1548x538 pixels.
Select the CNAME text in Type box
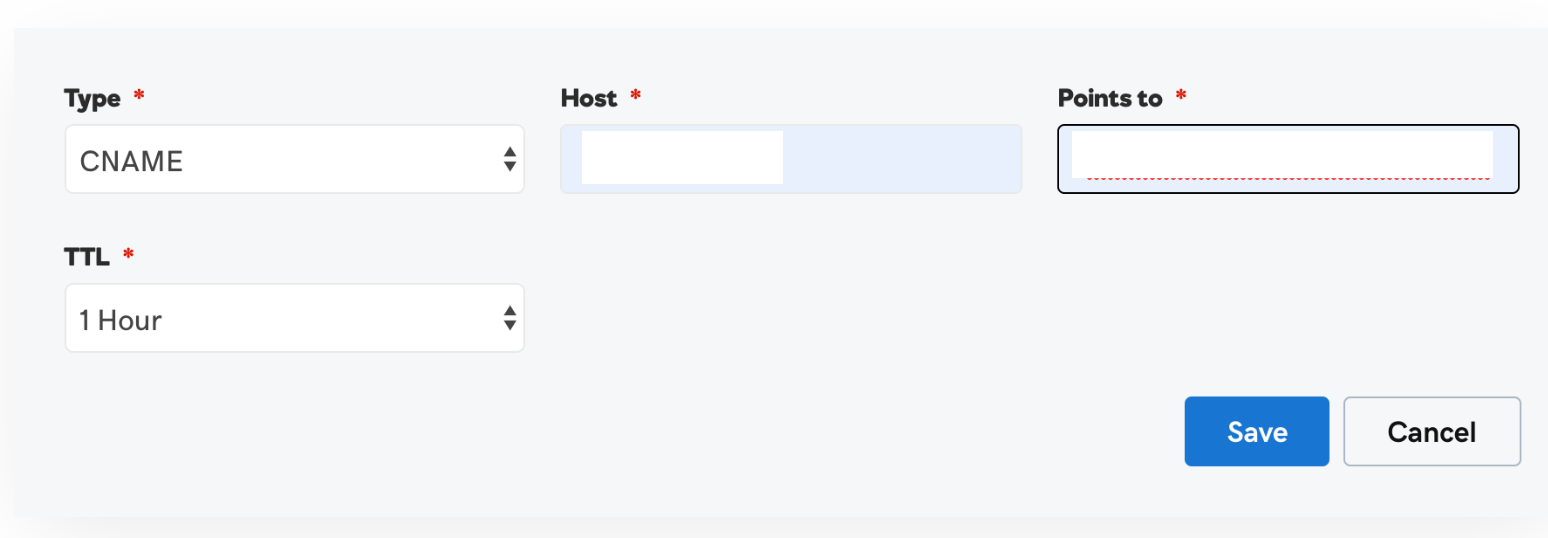(x=131, y=160)
